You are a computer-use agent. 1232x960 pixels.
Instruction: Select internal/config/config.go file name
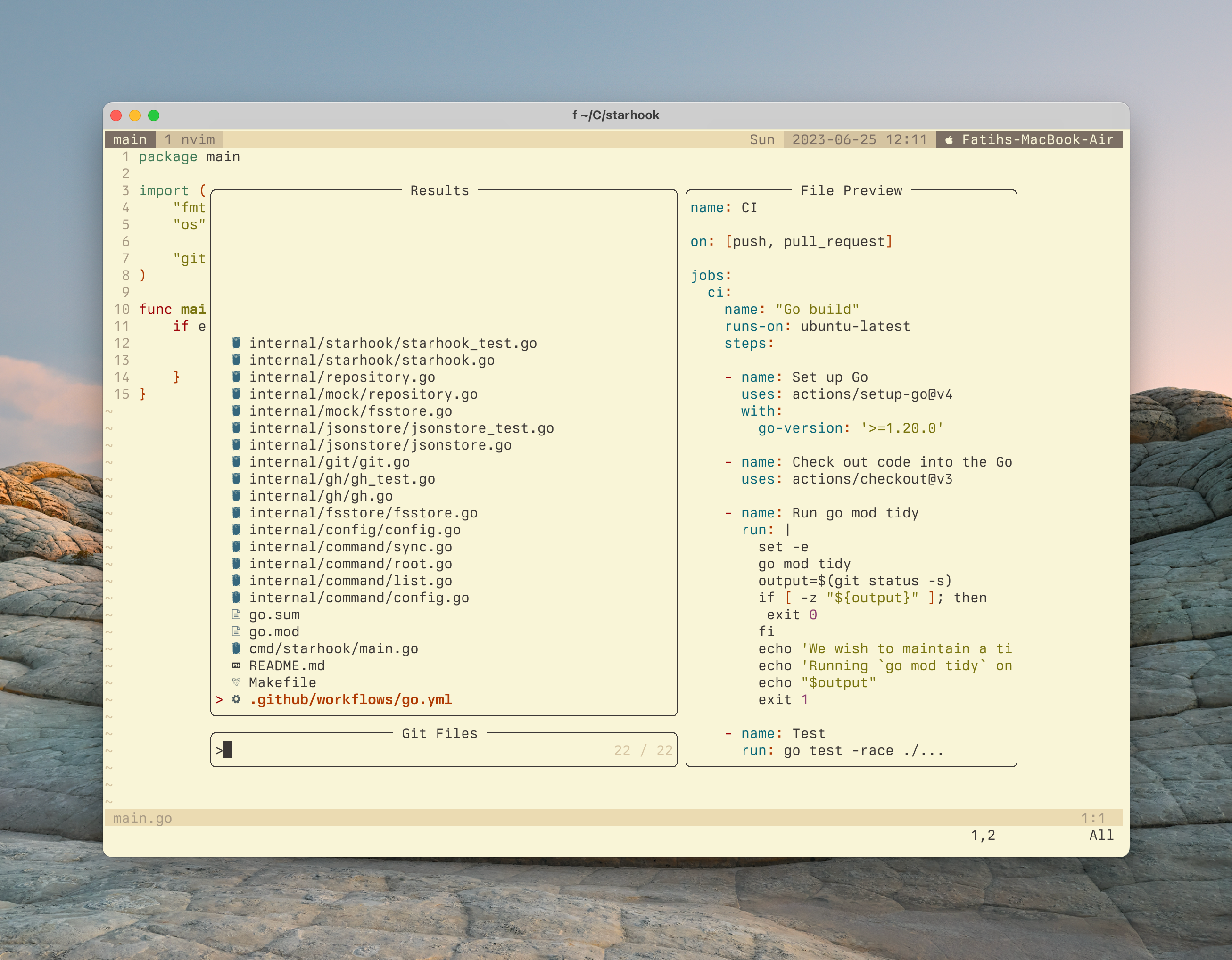(x=355, y=529)
